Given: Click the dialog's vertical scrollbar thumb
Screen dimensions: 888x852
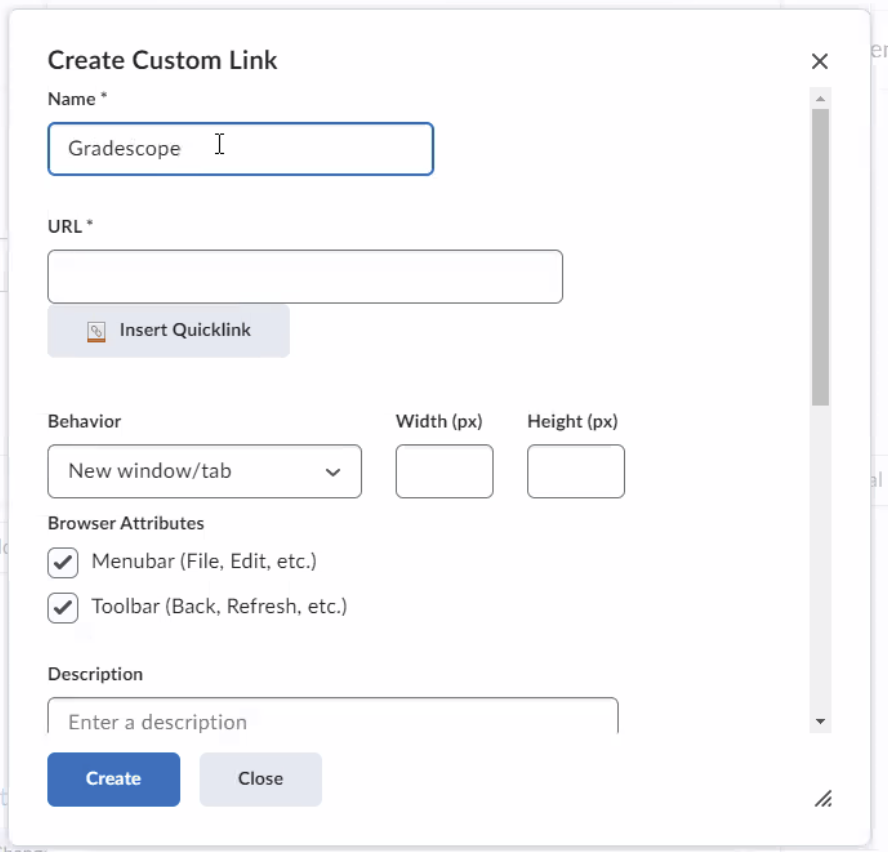Looking at the screenshot, I should coord(820,257).
